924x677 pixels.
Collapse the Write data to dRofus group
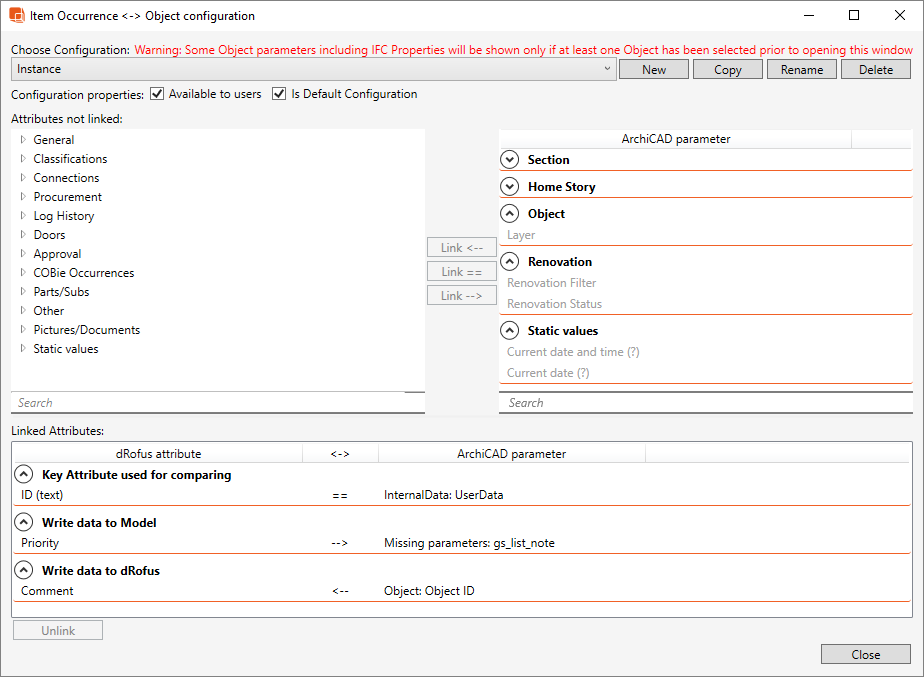[x=24, y=571]
